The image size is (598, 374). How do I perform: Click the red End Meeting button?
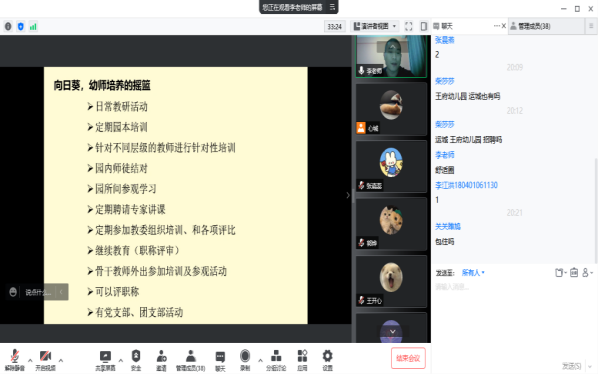tap(408, 358)
